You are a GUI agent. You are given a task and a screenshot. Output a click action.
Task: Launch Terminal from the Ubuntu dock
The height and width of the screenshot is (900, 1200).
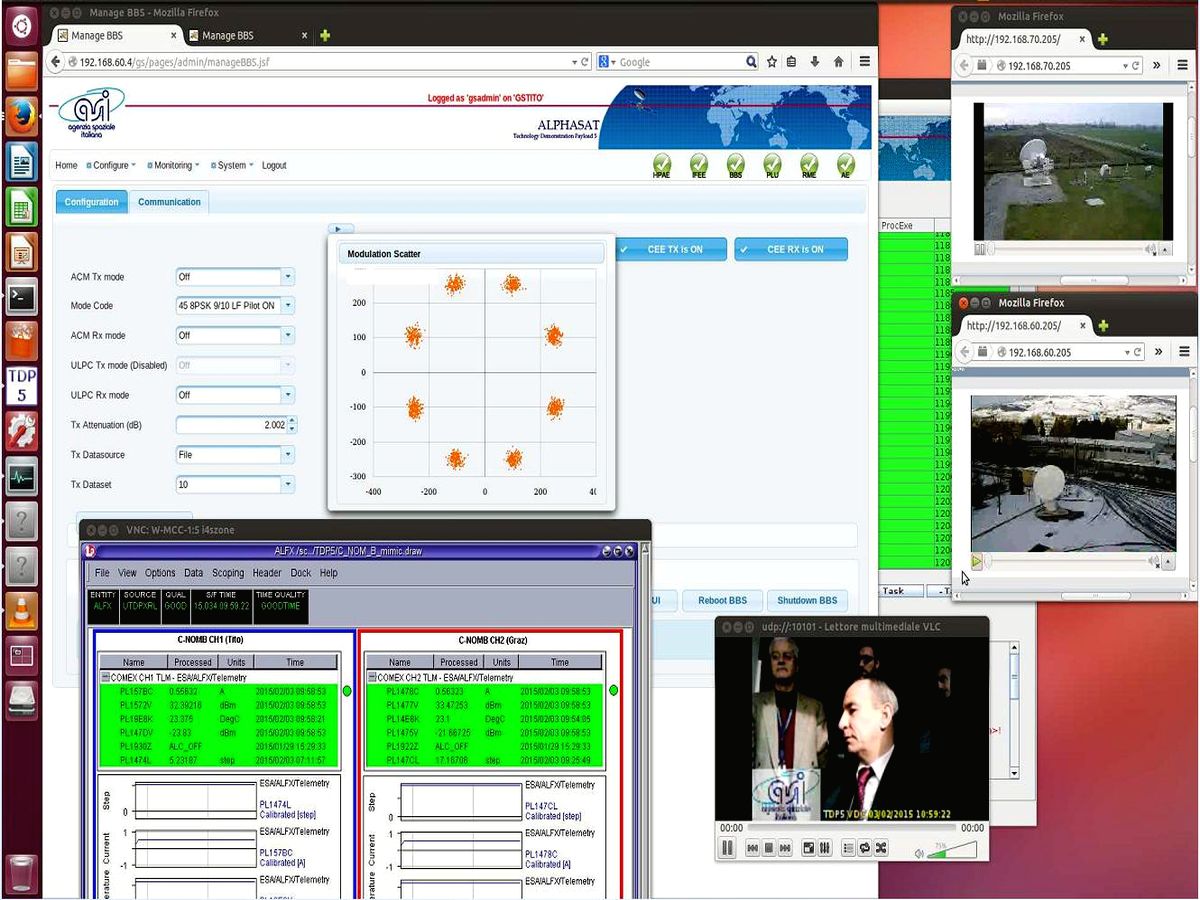21,296
